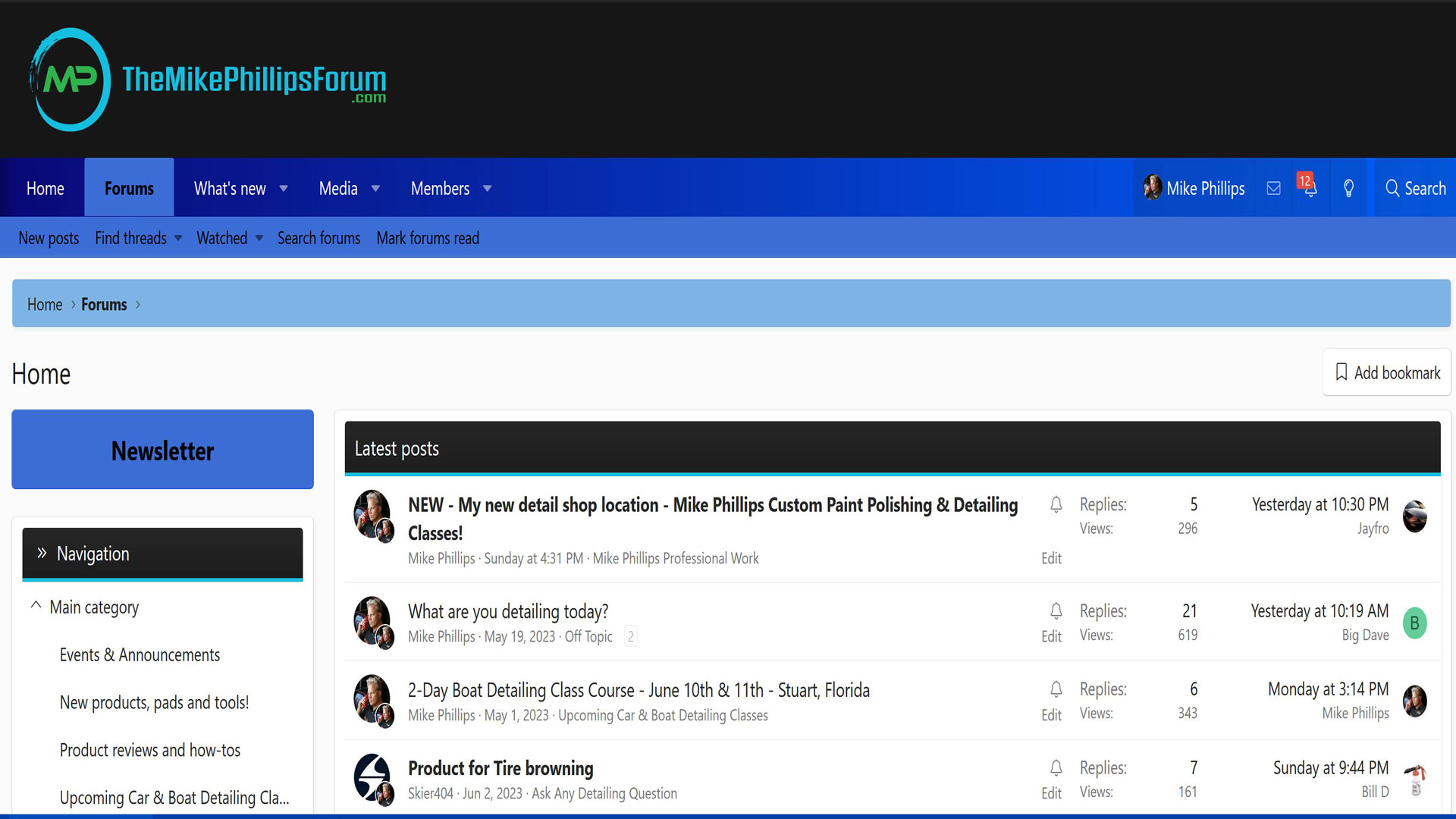Click Jayfro username link
This screenshot has width=1456, height=819.
(1373, 529)
